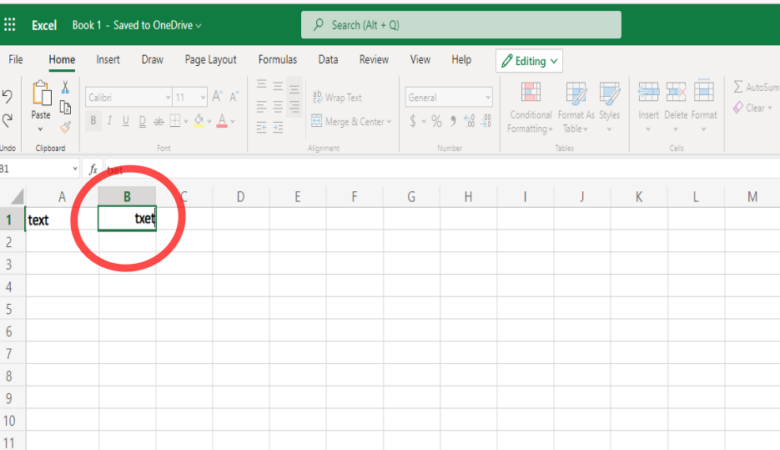Toggle Bold formatting
The width and height of the screenshot is (780, 450).
coord(94,121)
